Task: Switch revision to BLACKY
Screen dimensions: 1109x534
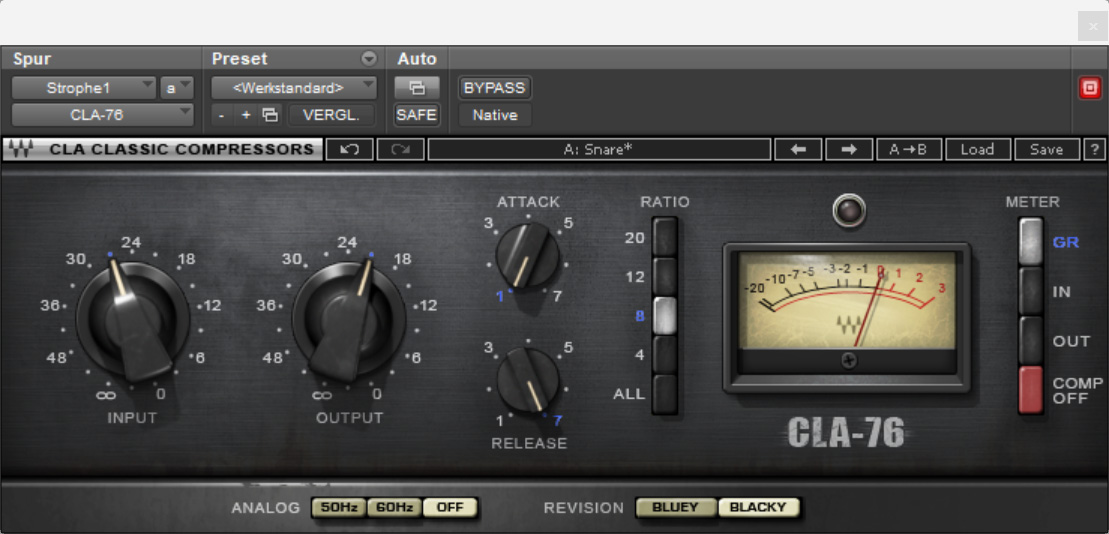Action: 758,507
